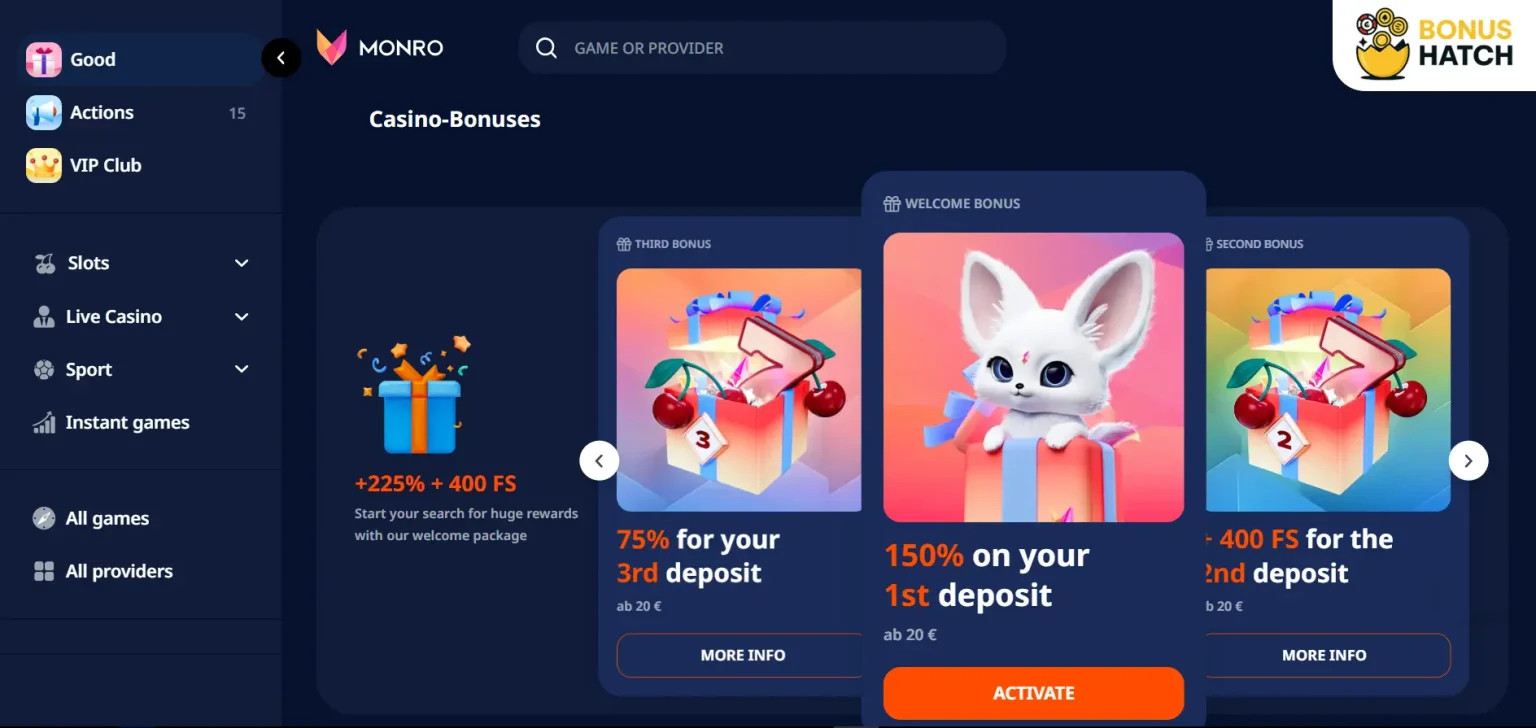Click More Info on second bonus

[x=1324, y=655]
